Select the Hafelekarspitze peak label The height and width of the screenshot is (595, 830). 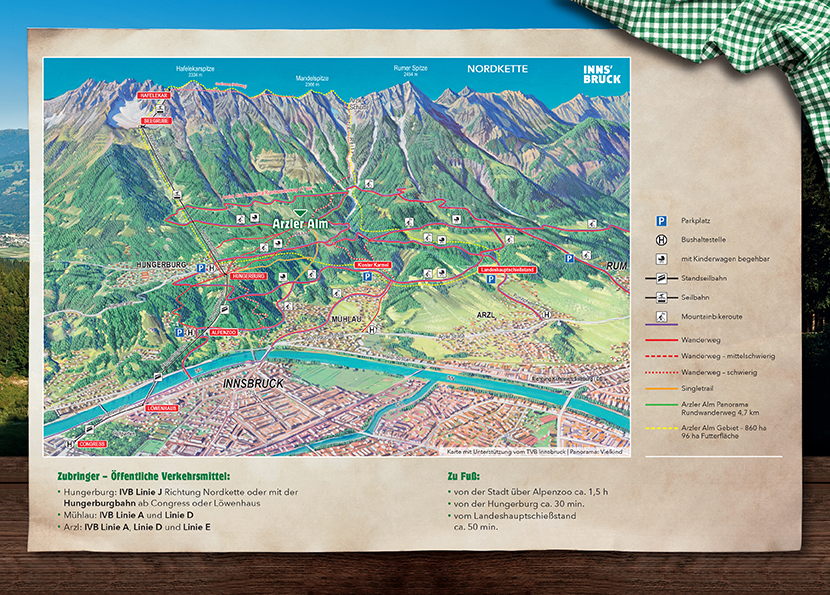195,69
